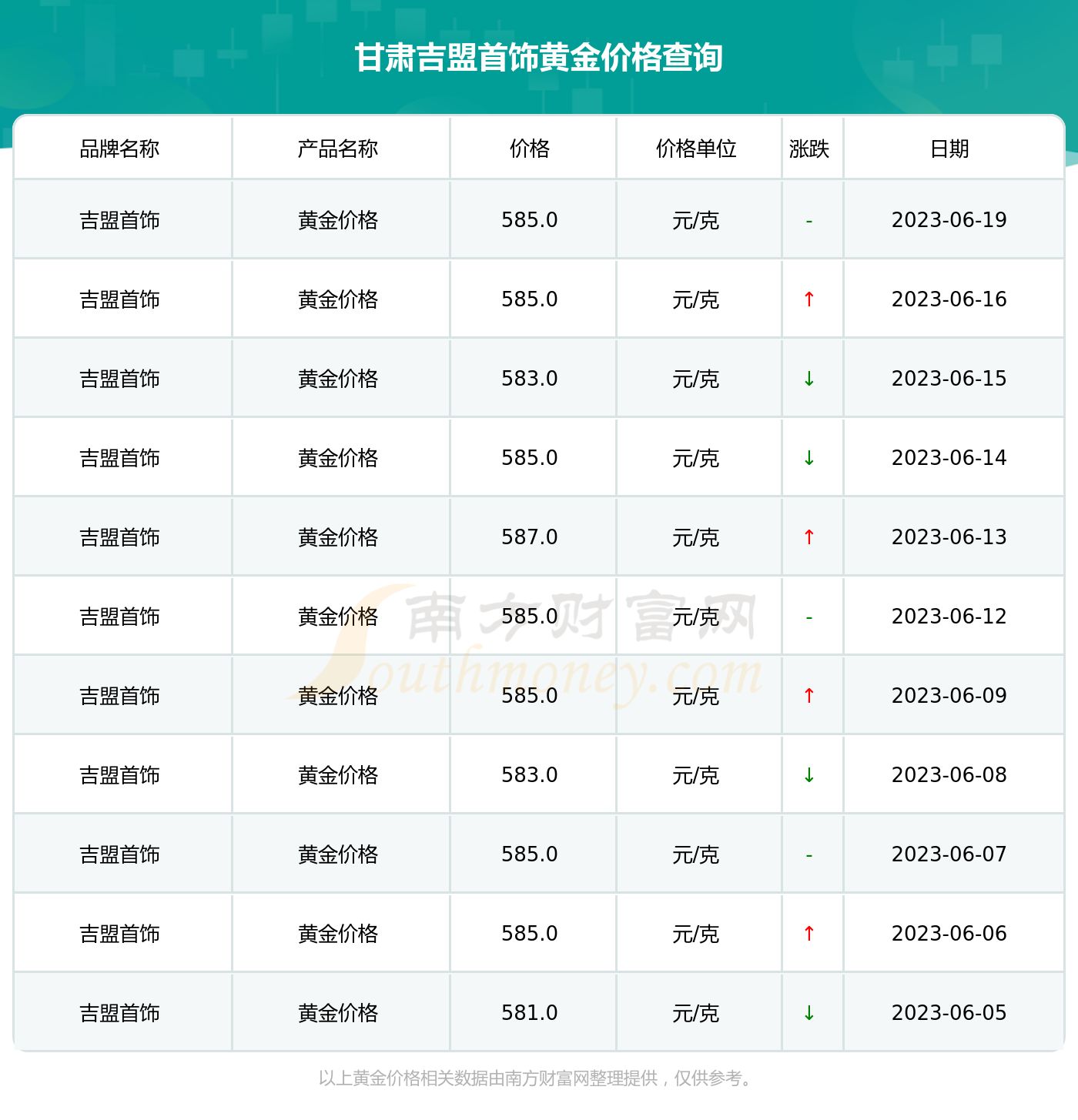Screen dimensions: 1078x1120
Task: Click the date 2023-06-15
Action: point(949,379)
